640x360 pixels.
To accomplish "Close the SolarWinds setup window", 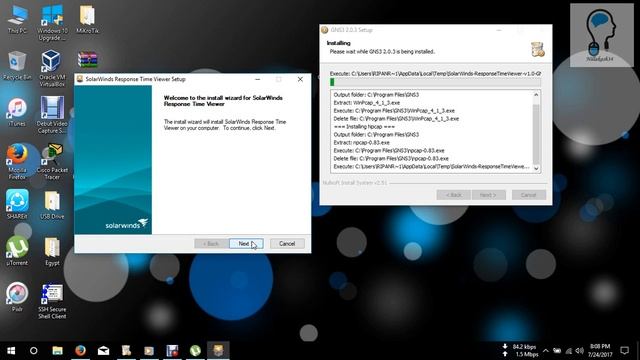I will tap(300, 79).
